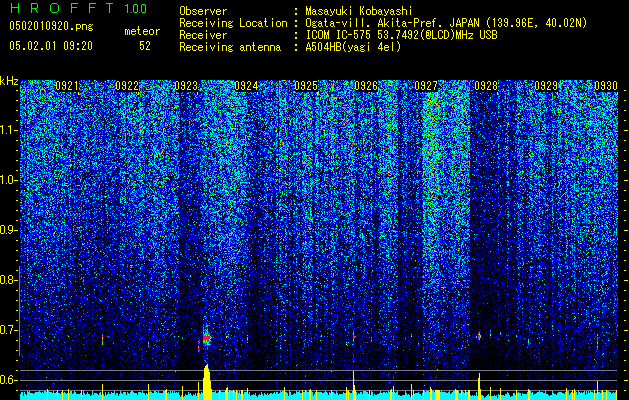Click the 0921 time marker
629x400 pixels.
click(x=67, y=86)
